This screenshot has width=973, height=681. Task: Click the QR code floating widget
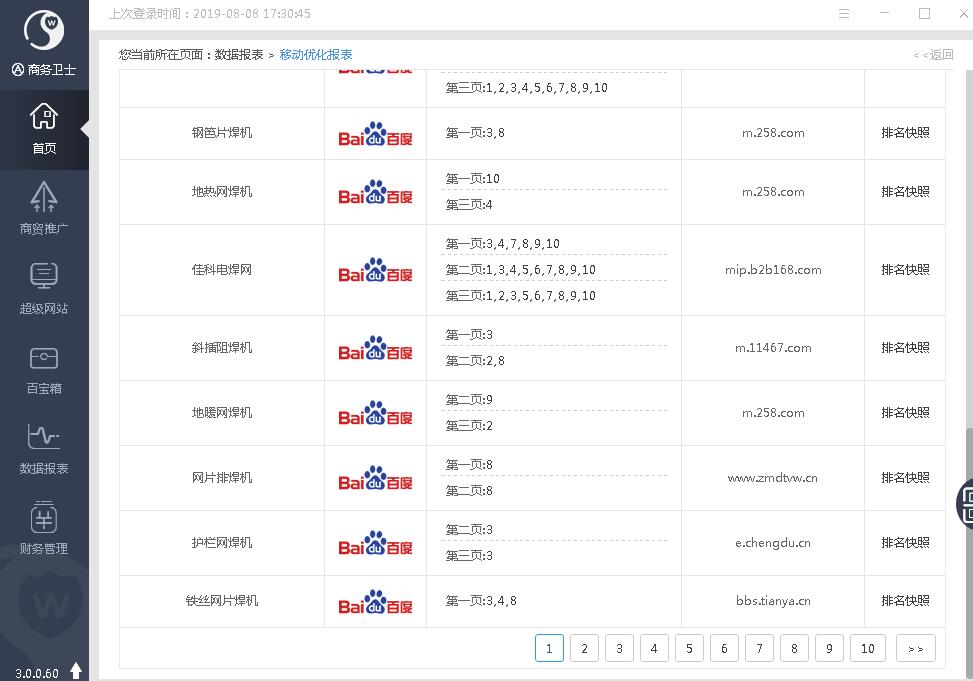point(966,502)
